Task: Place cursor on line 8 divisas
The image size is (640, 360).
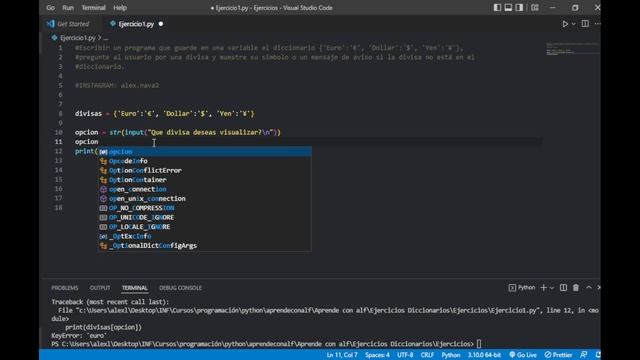Action: click(88, 113)
